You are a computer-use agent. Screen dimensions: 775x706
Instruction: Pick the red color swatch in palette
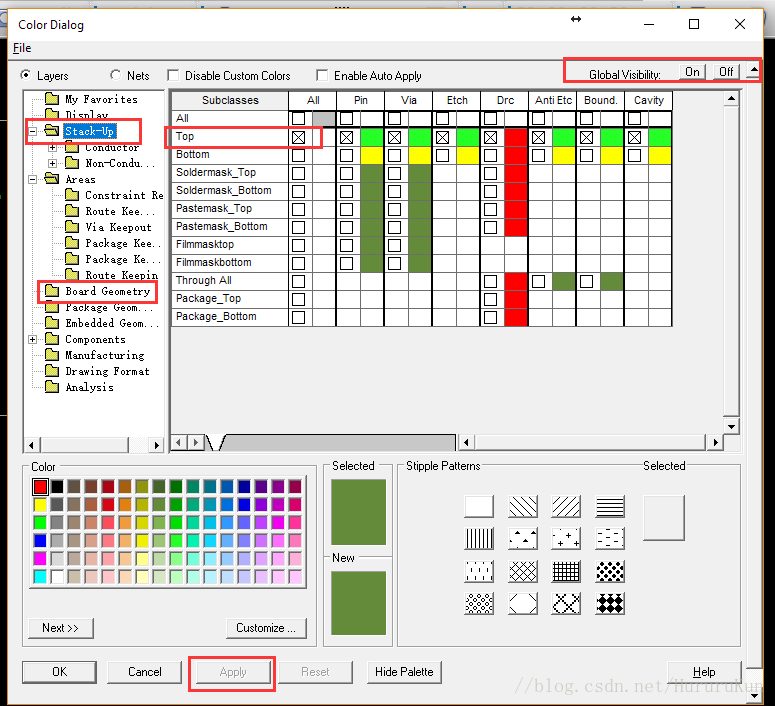(x=41, y=487)
